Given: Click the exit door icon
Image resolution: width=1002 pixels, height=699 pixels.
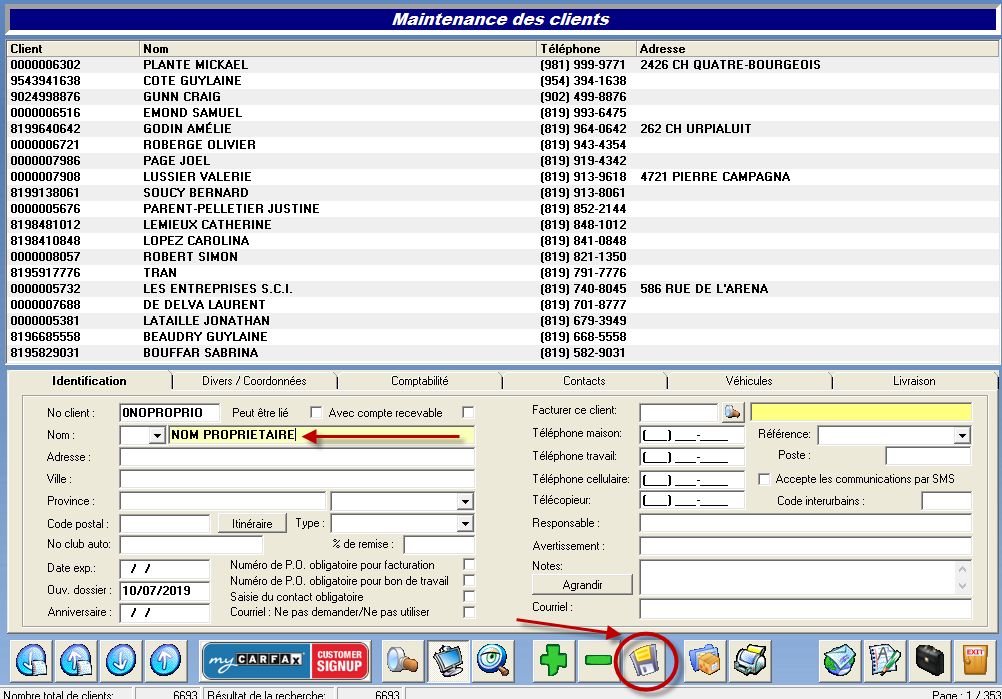Looking at the screenshot, I should pyautogui.click(x=974, y=661).
